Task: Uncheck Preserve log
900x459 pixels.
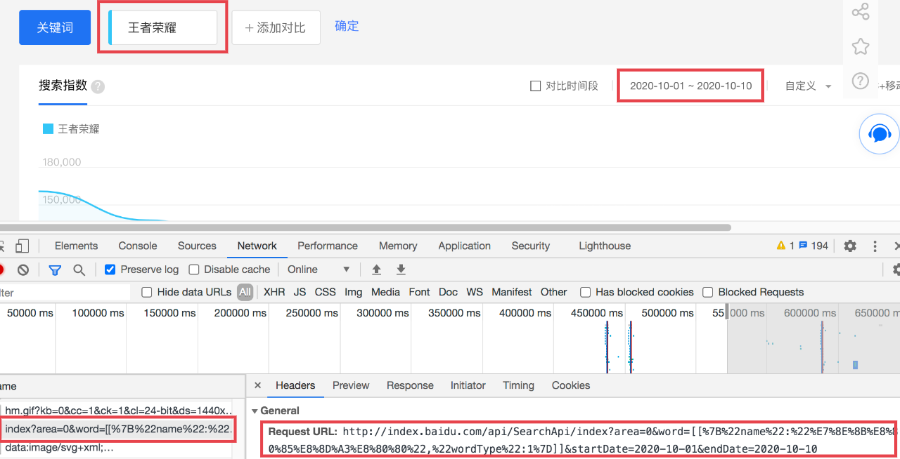Action: 110,269
